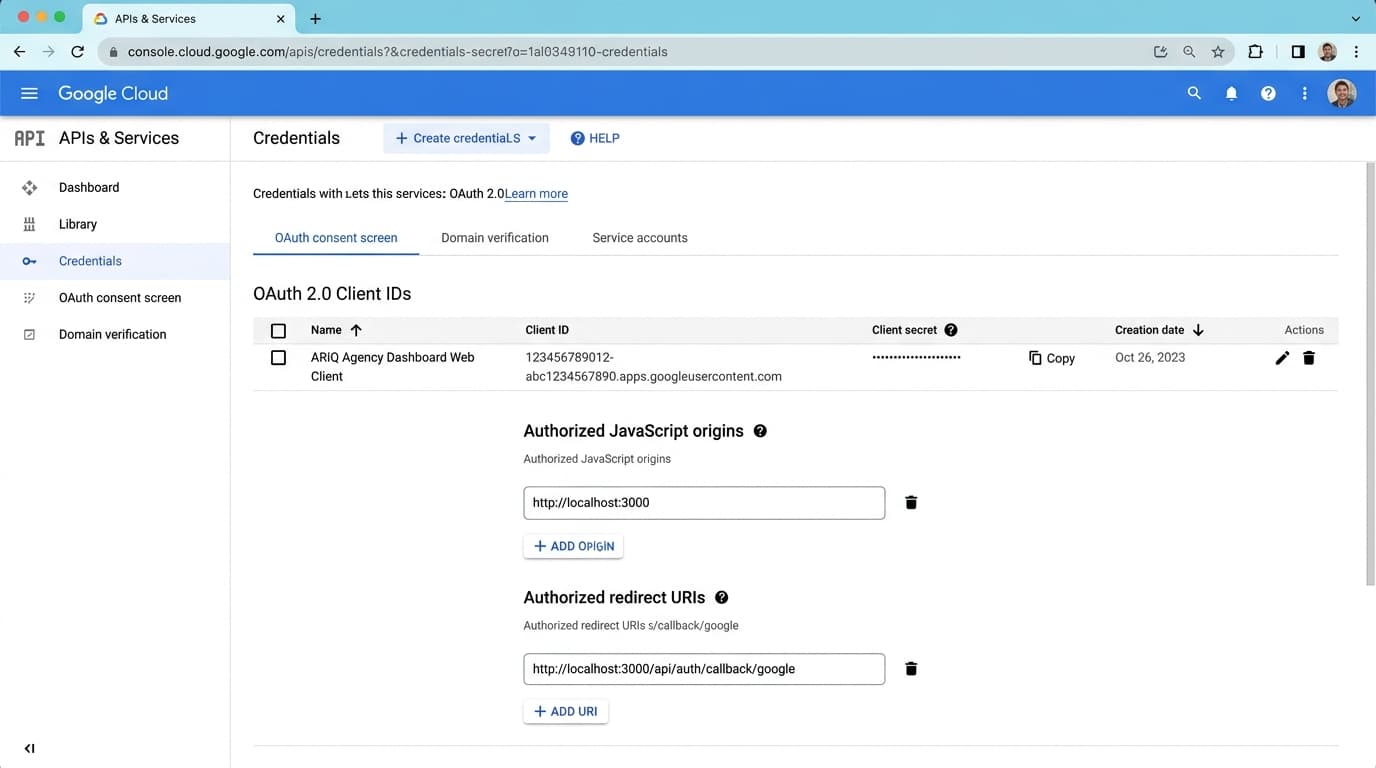Open the Google Cloud hamburger navigation menu
This screenshot has height=768, width=1376.
click(x=29, y=93)
